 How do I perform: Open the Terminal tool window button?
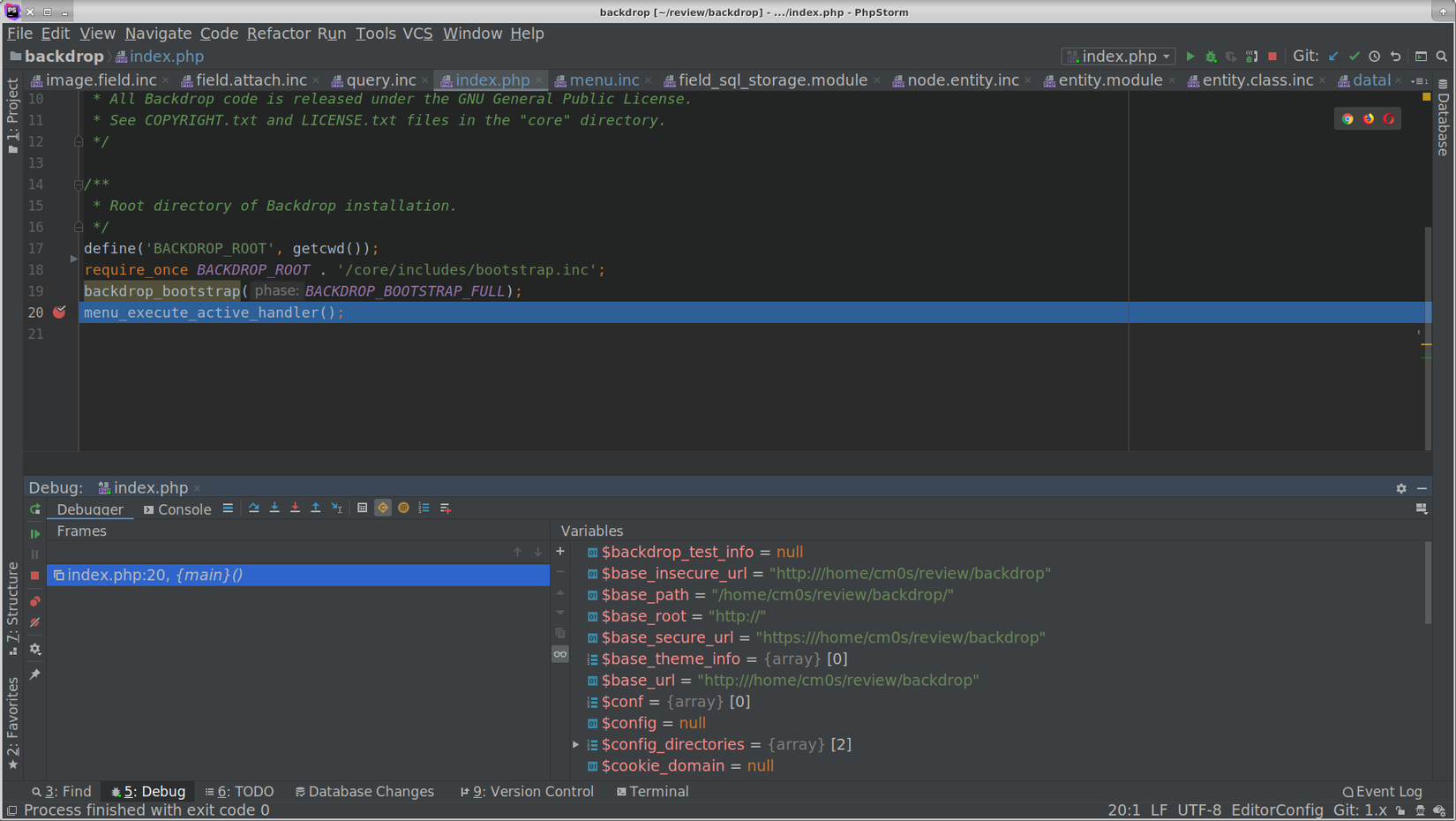click(652, 792)
